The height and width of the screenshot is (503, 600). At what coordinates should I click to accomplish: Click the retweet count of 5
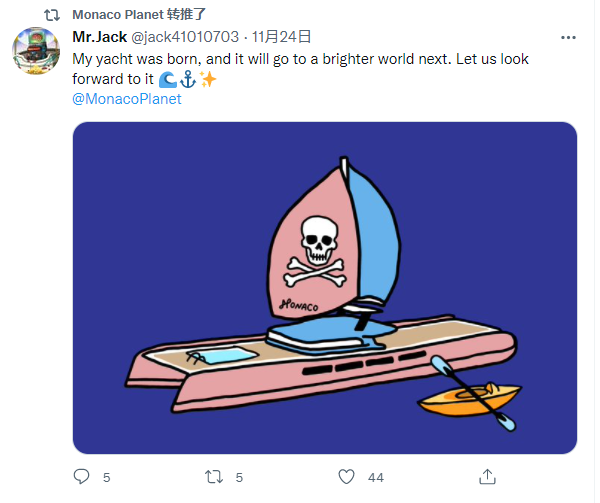239,478
